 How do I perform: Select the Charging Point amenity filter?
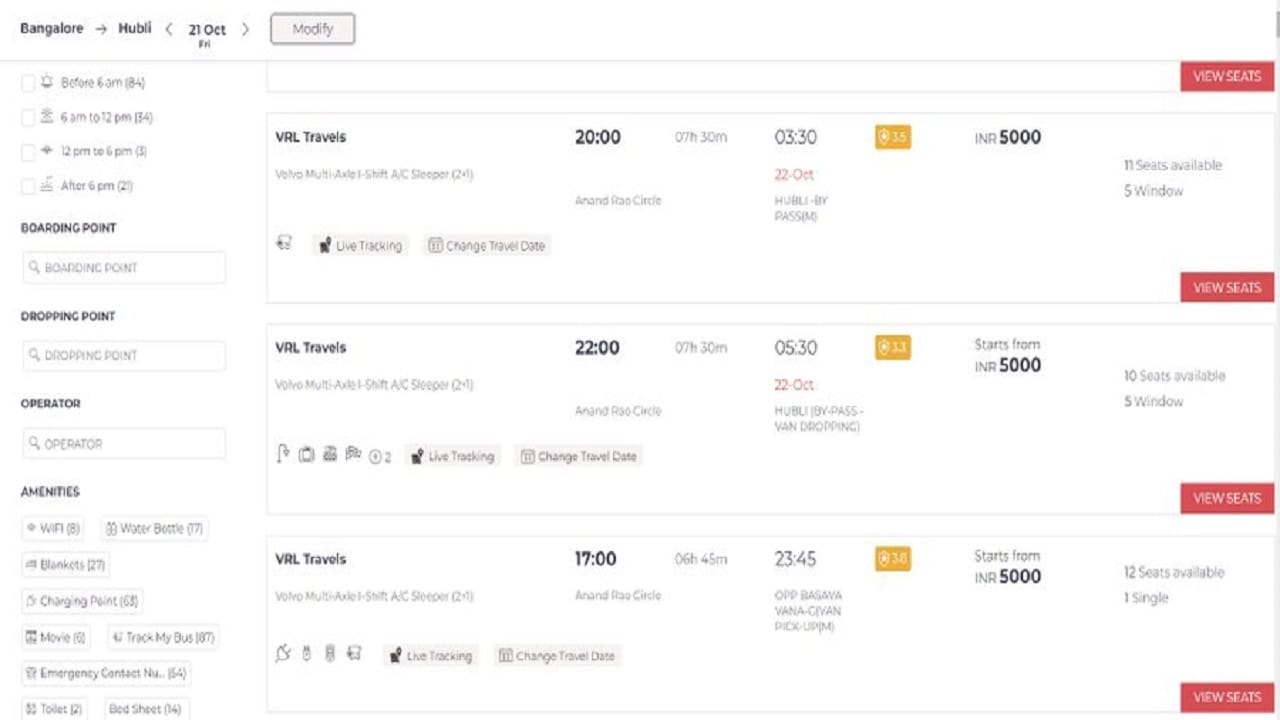click(x=82, y=601)
